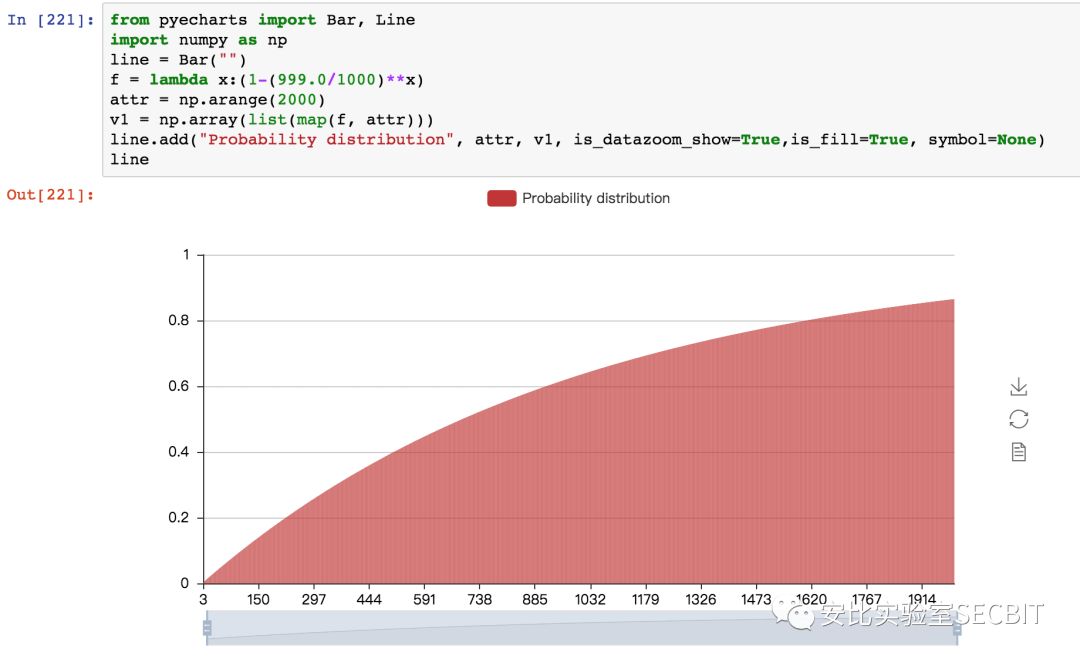Image resolution: width=1080 pixels, height=662 pixels.
Task: Click the x-axis label 1179
Action: click(645, 599)
